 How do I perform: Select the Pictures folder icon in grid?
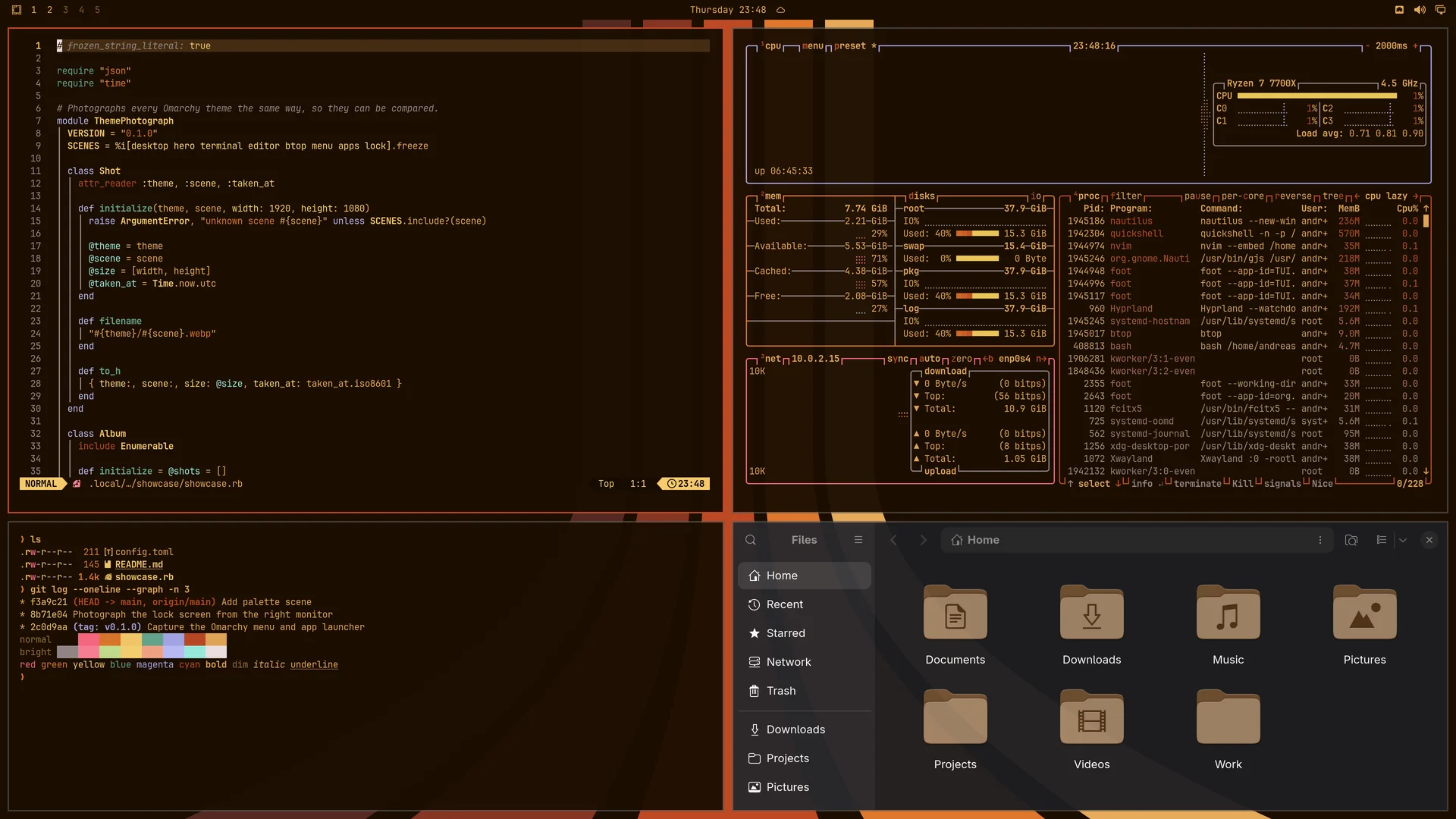tap(1365, 613)
